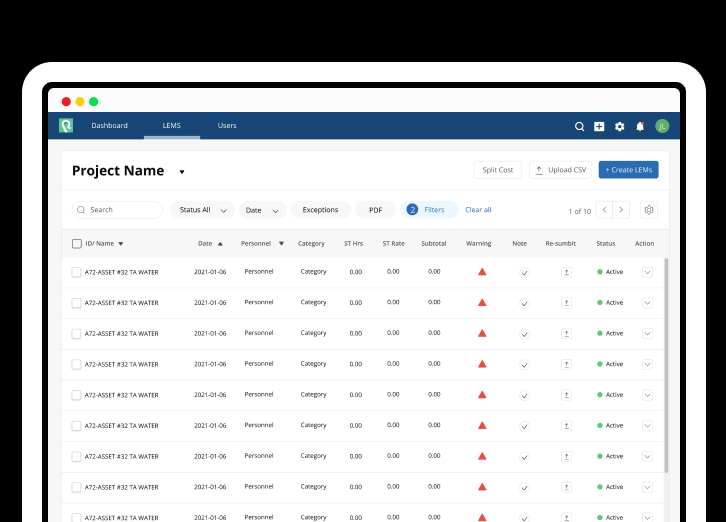Screen dimensions: 726x522
Task: Expand the Action chevron in first row
Action: tap(648, 272)
